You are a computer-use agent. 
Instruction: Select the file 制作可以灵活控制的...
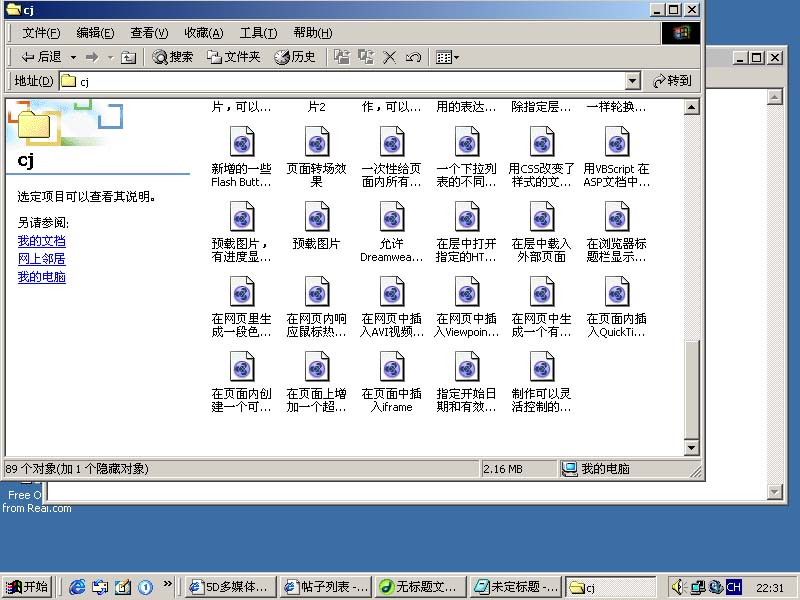point(542,382)
